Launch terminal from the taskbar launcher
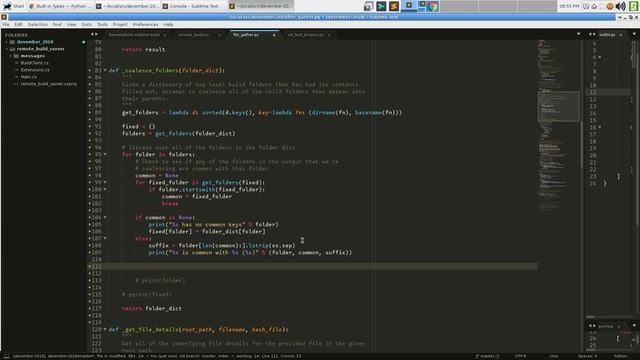Screen dimensions: 640x360 tap(381, 6)
